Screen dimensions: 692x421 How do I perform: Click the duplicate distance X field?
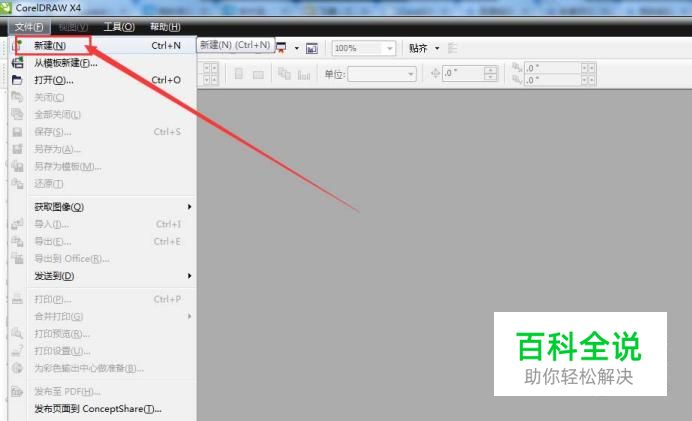[x=553, y=68]
